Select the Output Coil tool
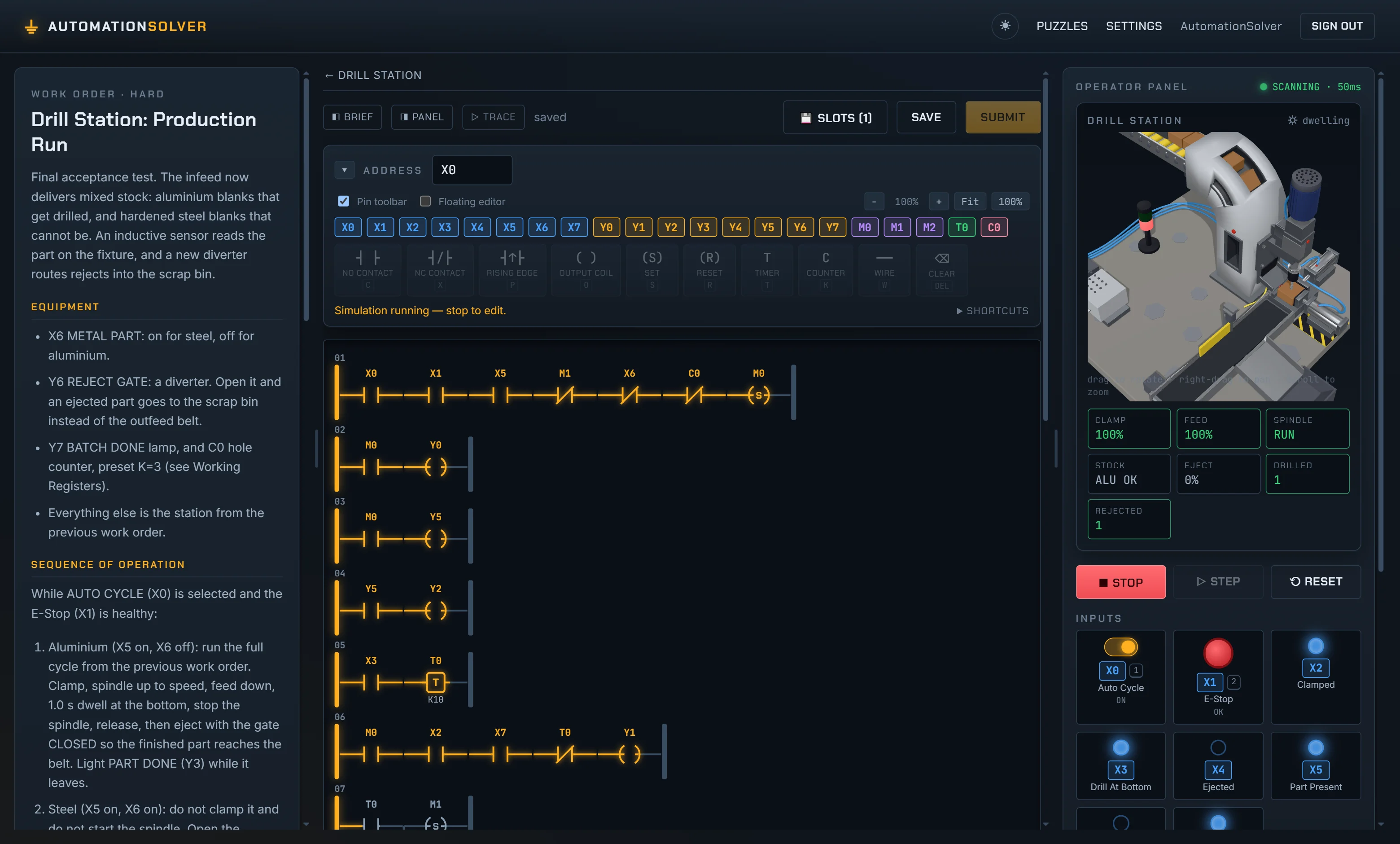1400x844 pixels. click(586, 270)
